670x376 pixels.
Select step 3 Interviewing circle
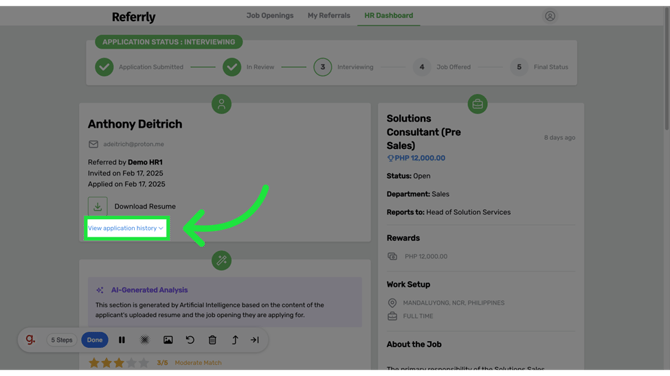click(323, 67)
